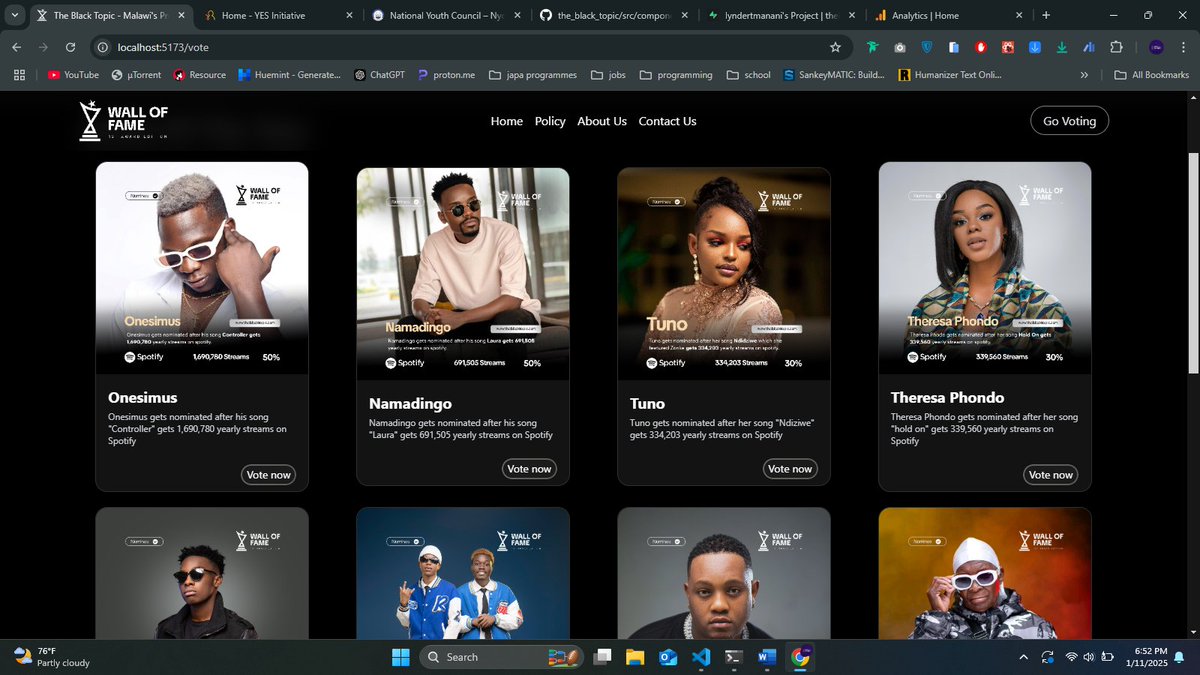Open the tab search dropdown arrow
This screenshot has height=675, width=1200.
13,16
